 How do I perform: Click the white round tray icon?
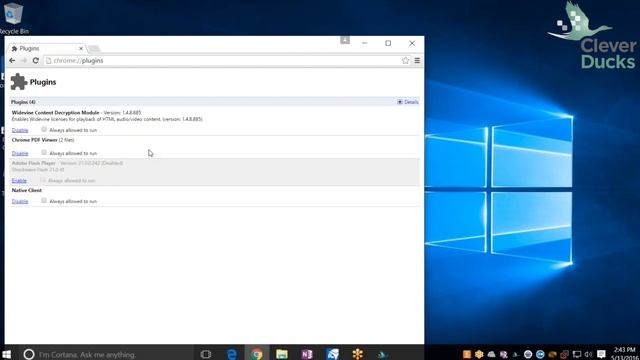528,354
